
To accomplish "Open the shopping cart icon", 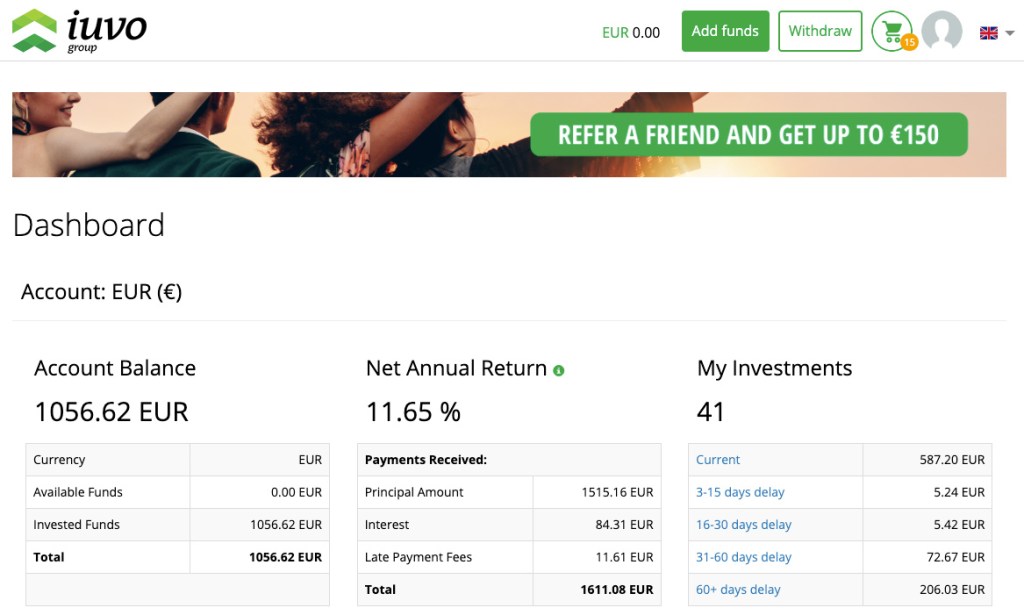I will (x=891, y=29).
